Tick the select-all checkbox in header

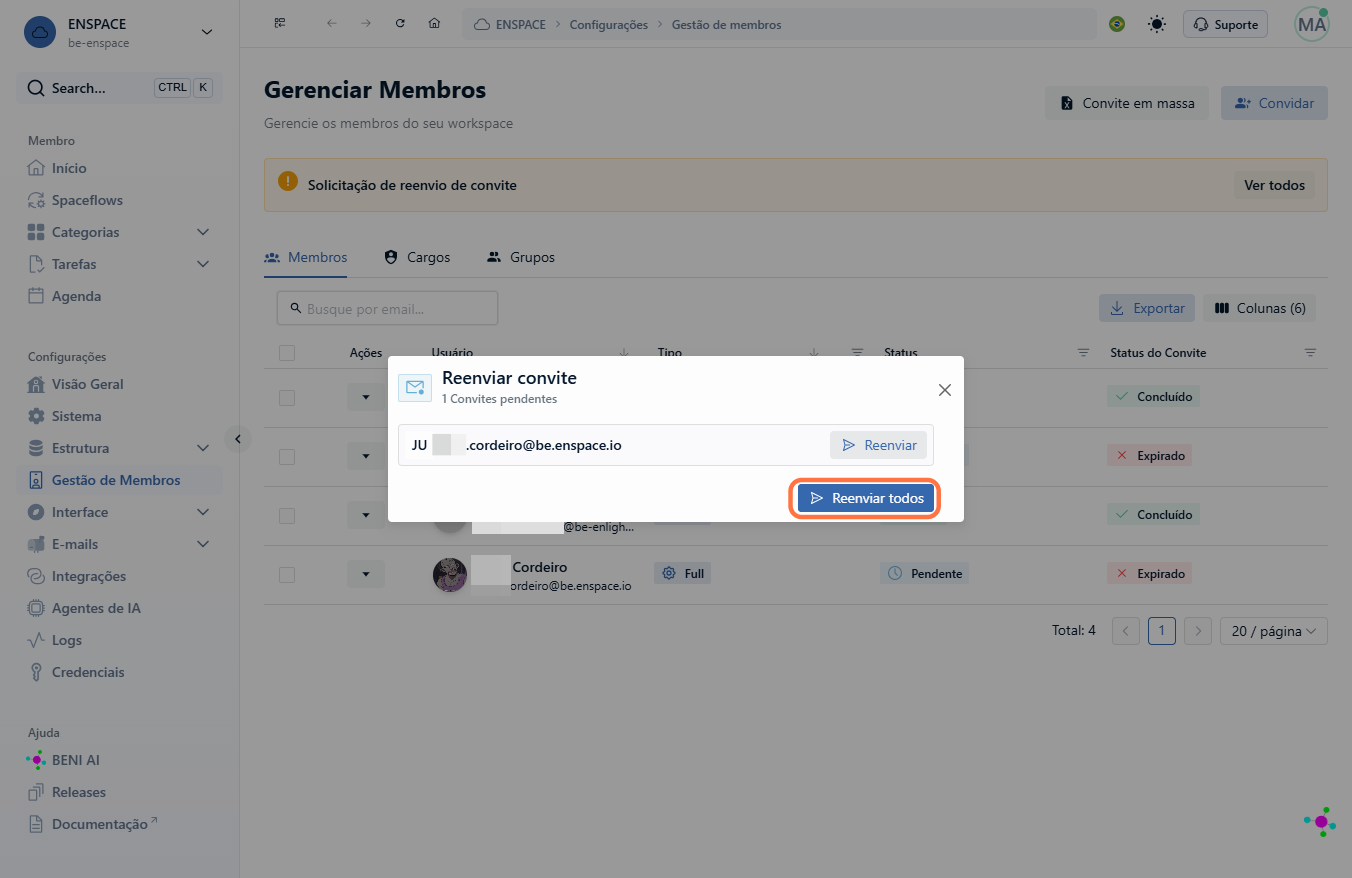pos(287,353)
